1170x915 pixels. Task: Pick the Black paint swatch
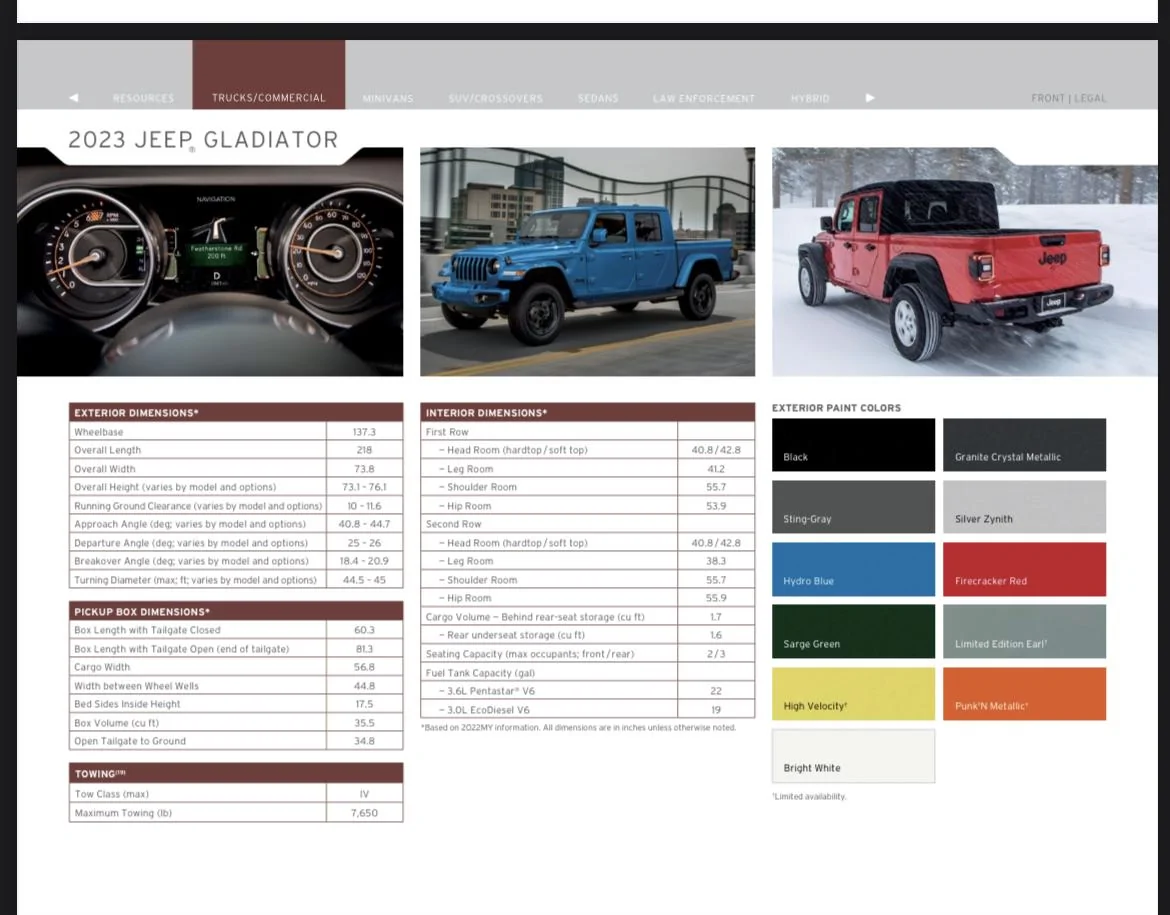coord(853,445)
